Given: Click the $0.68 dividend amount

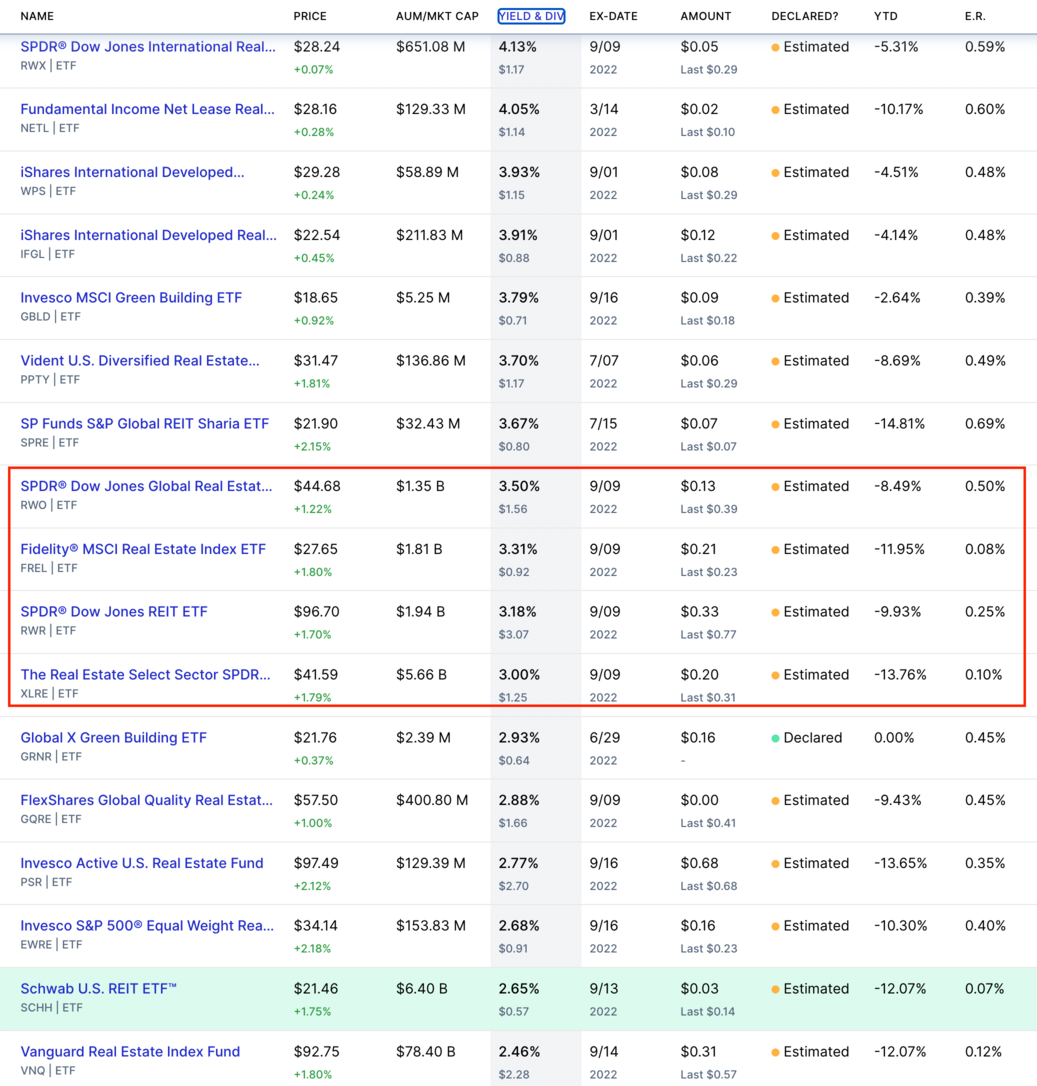Looking at the screenshot, I should tap(700, 862).
